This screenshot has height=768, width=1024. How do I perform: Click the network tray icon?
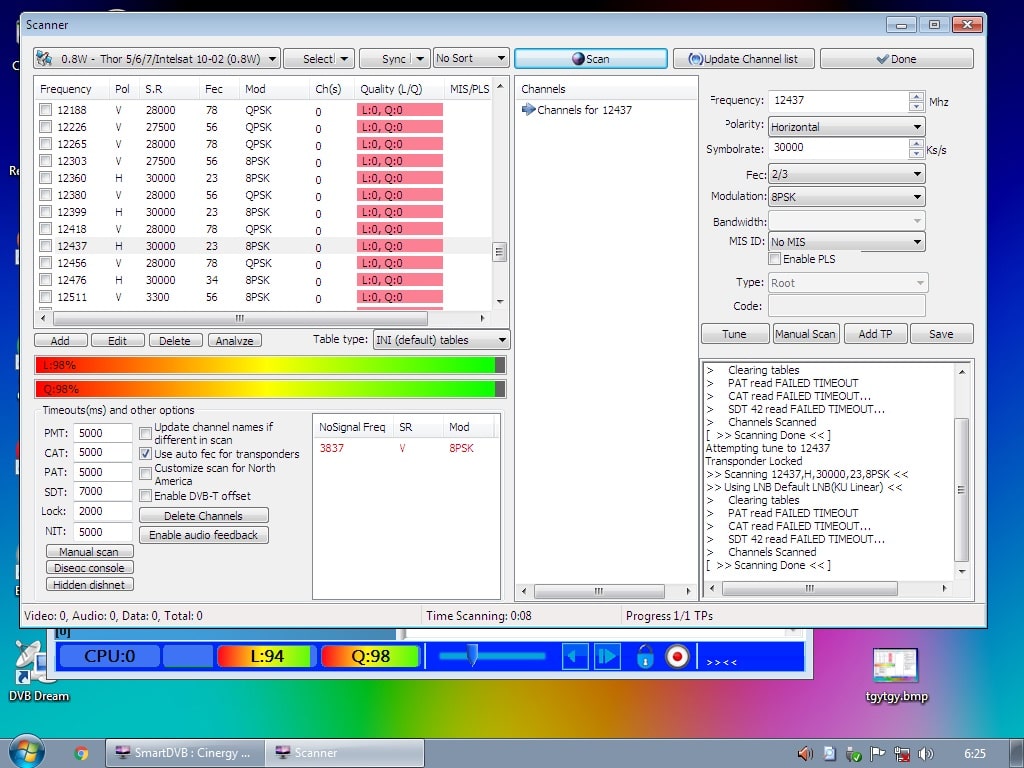(902, 754)
